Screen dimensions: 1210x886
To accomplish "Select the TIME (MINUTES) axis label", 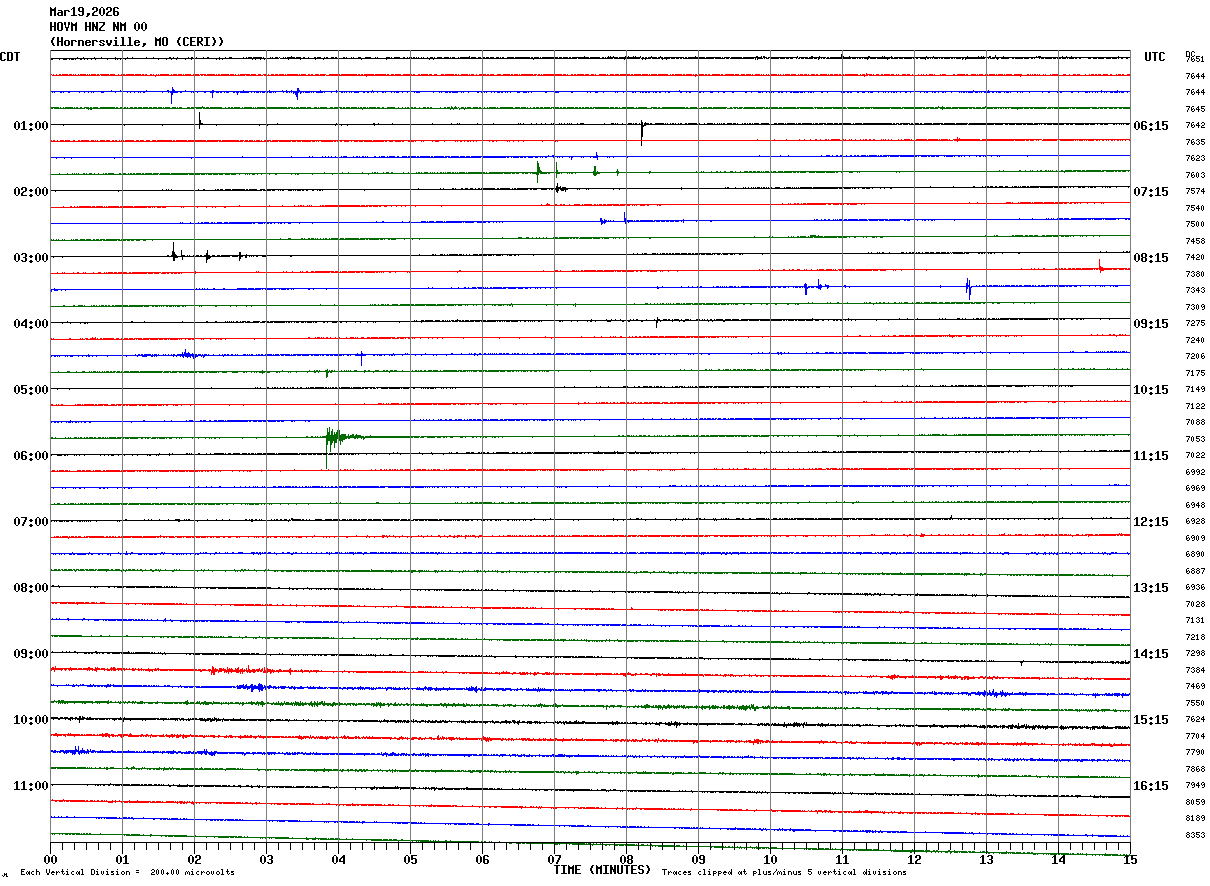I will pos(602,870).
